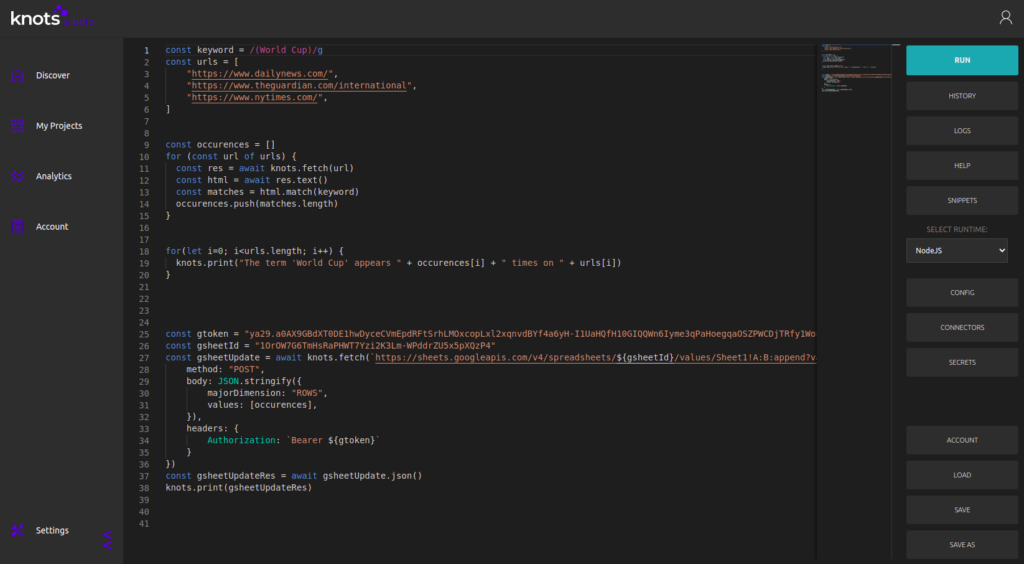Image resolution: width=1024 pixels, height=564 pixels.
Task: Run the script with RUN button
Action: (962, 60)
